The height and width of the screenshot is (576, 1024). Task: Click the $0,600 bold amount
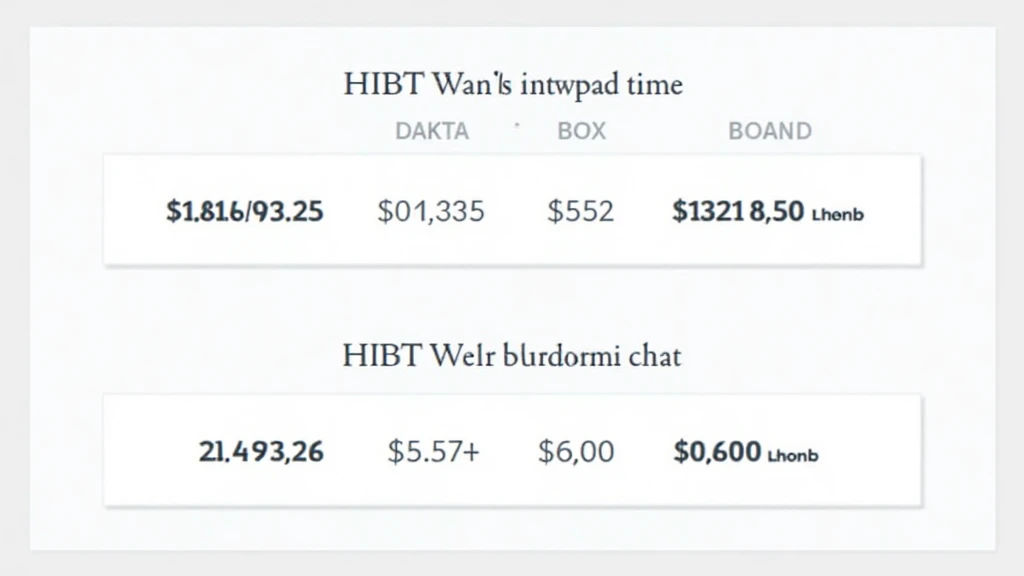(x=717, y=451)
